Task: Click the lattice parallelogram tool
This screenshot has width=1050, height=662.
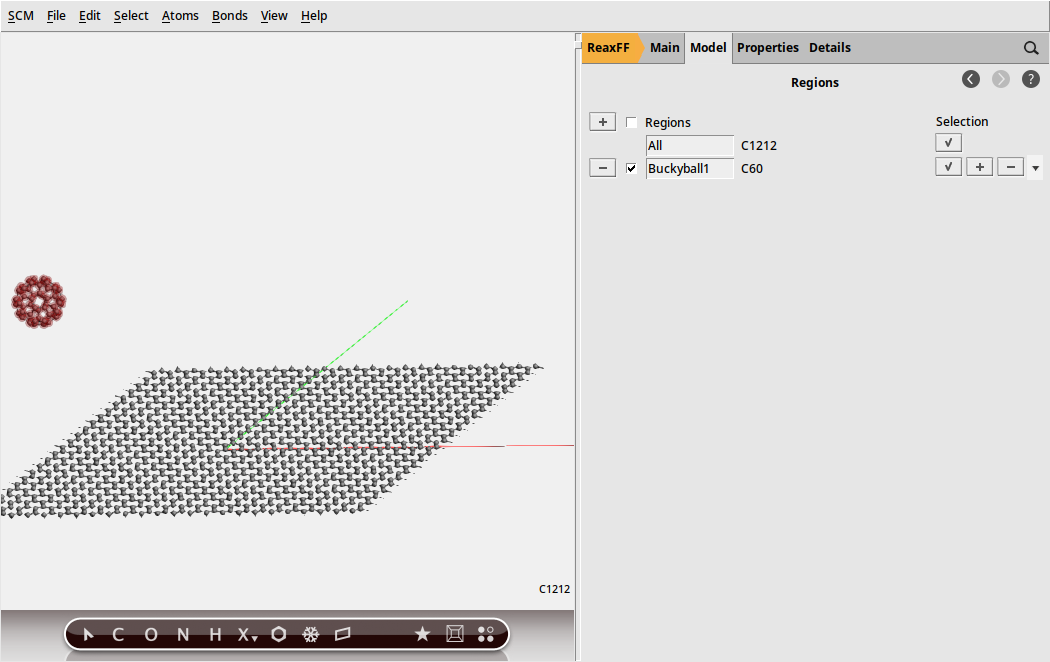Action: [x=342, y=634]
